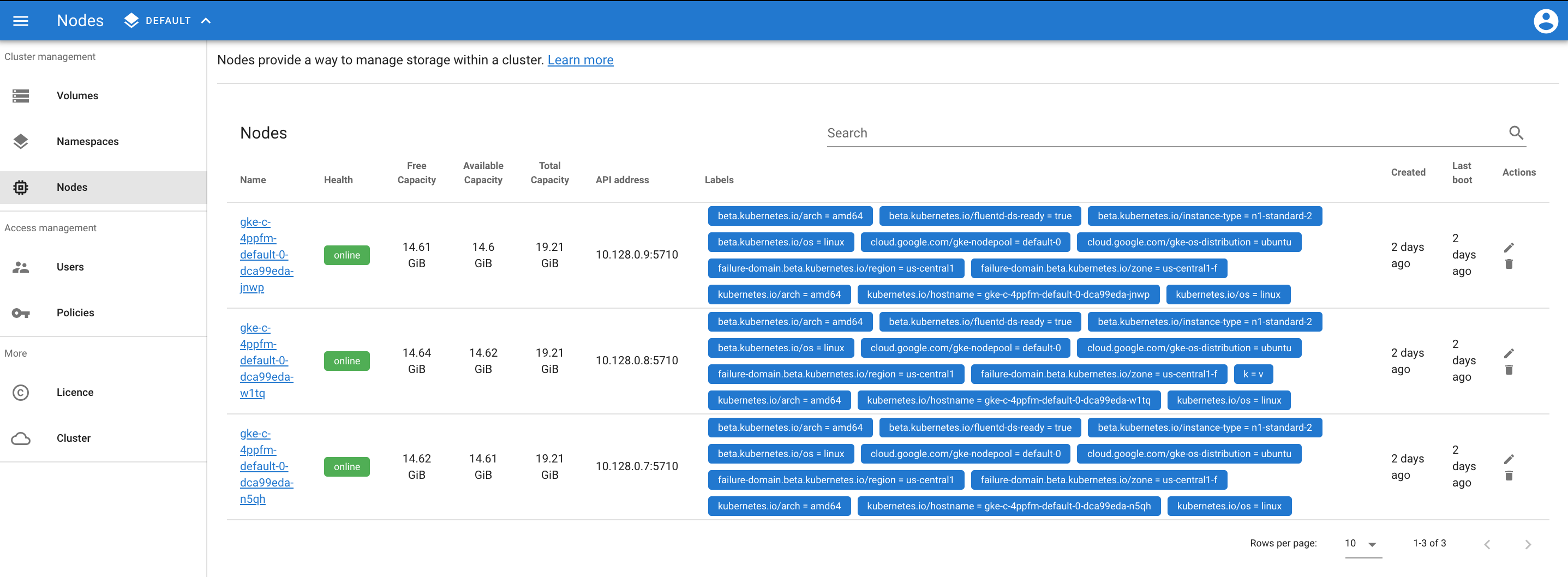
Task: Delete the node ending in n5qh
Action: [1509, 476]
